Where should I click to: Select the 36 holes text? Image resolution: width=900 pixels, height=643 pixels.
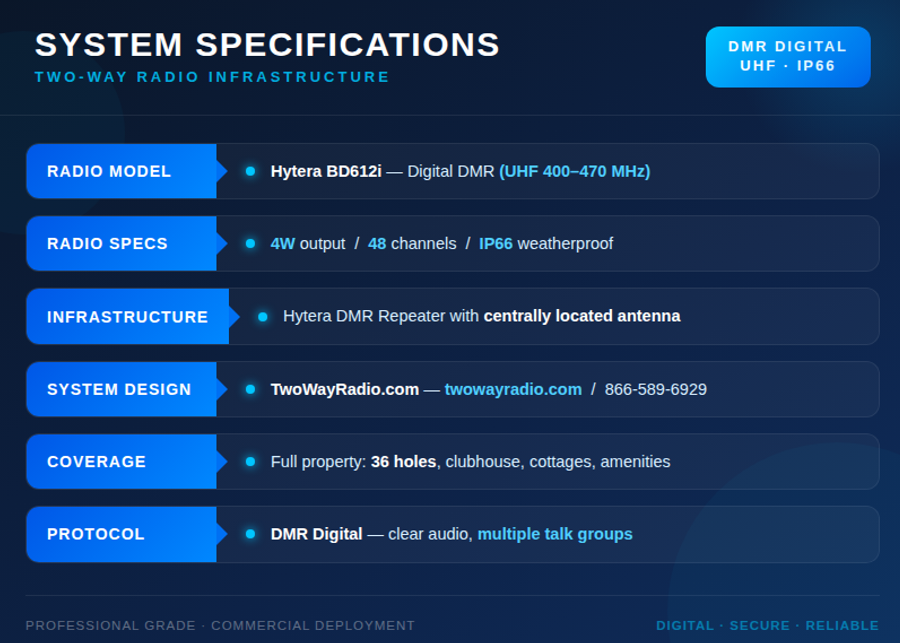click(x=404, y=462)
